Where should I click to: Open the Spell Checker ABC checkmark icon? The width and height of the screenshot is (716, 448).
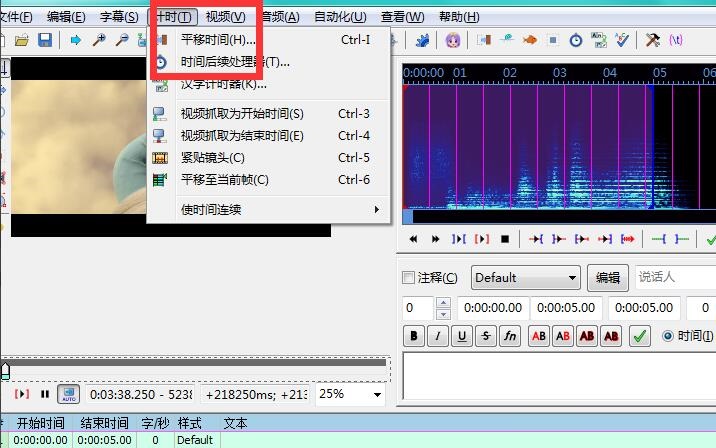click(x=622, y=40)
